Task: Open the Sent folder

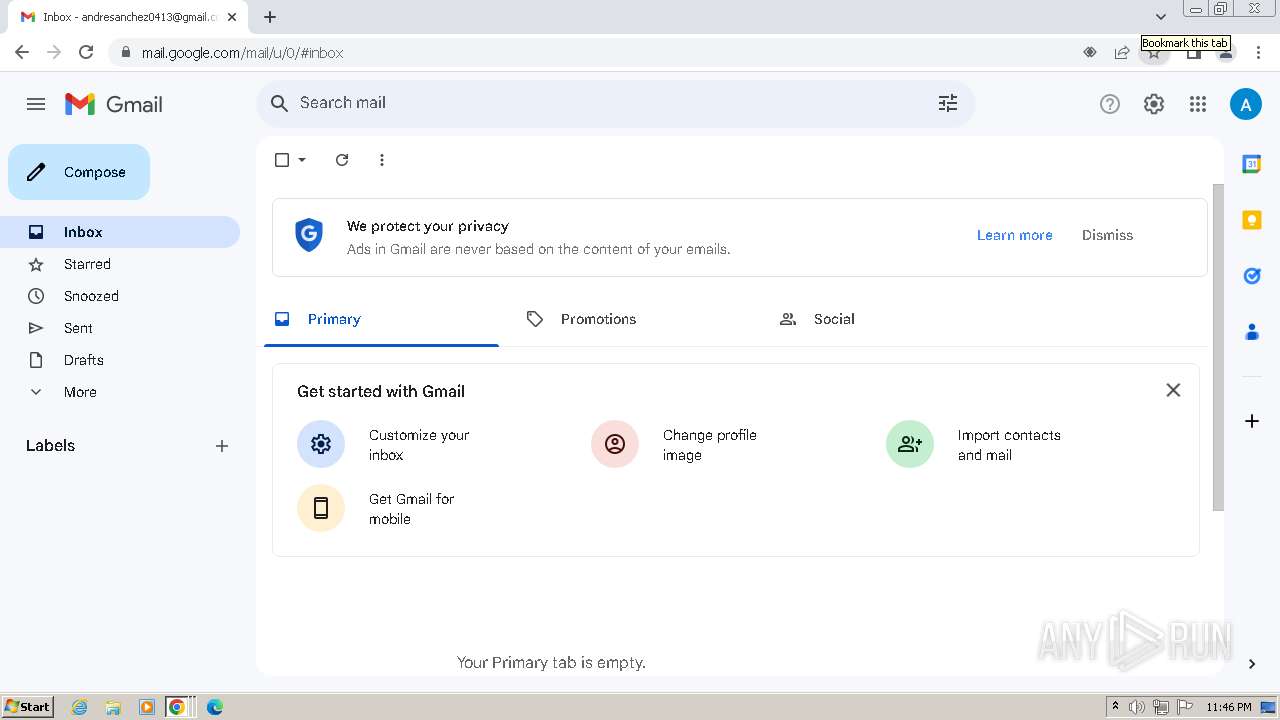Action: click(x=120, y=328)
